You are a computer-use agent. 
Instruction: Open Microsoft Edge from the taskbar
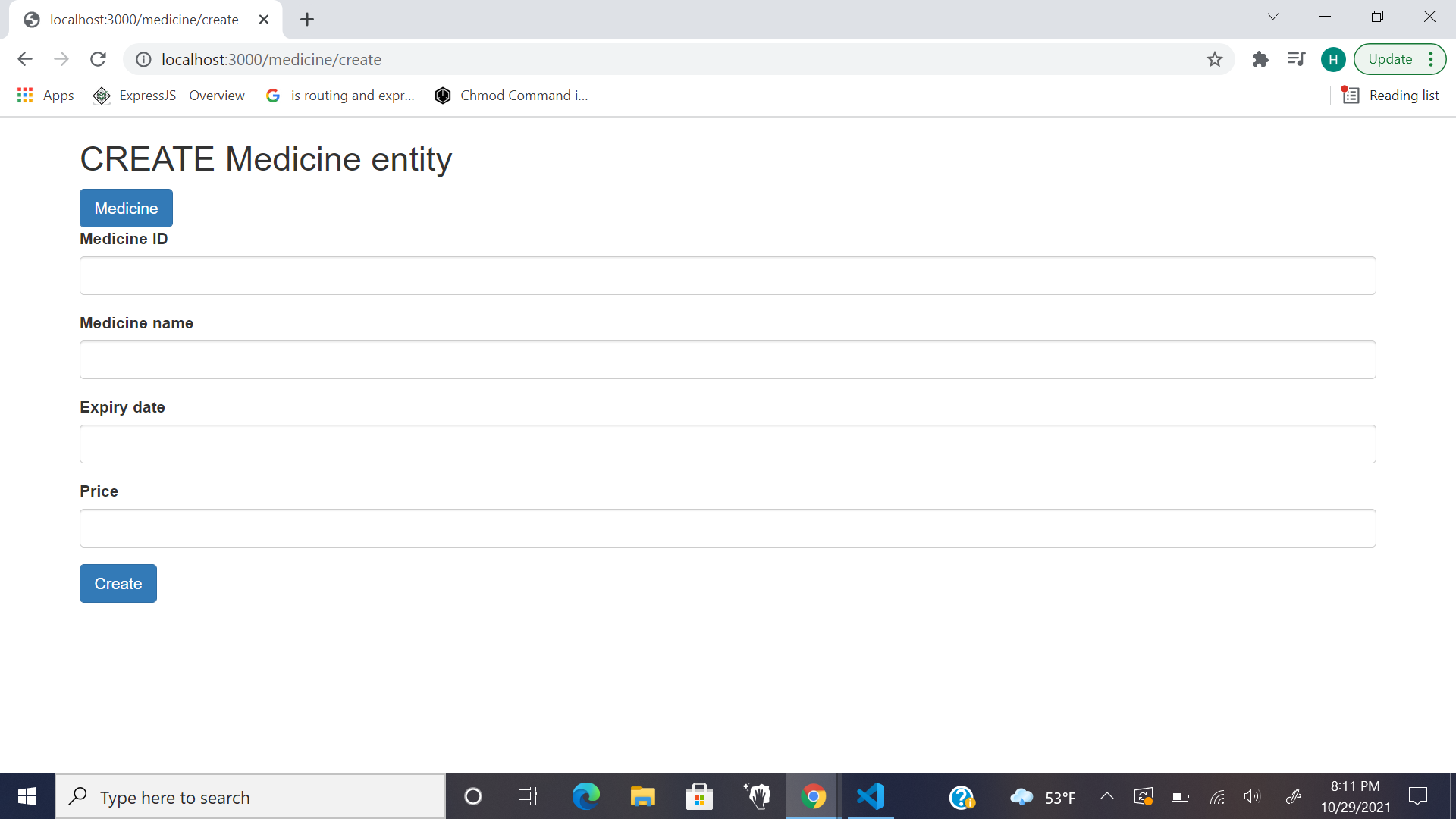point(586,796)
